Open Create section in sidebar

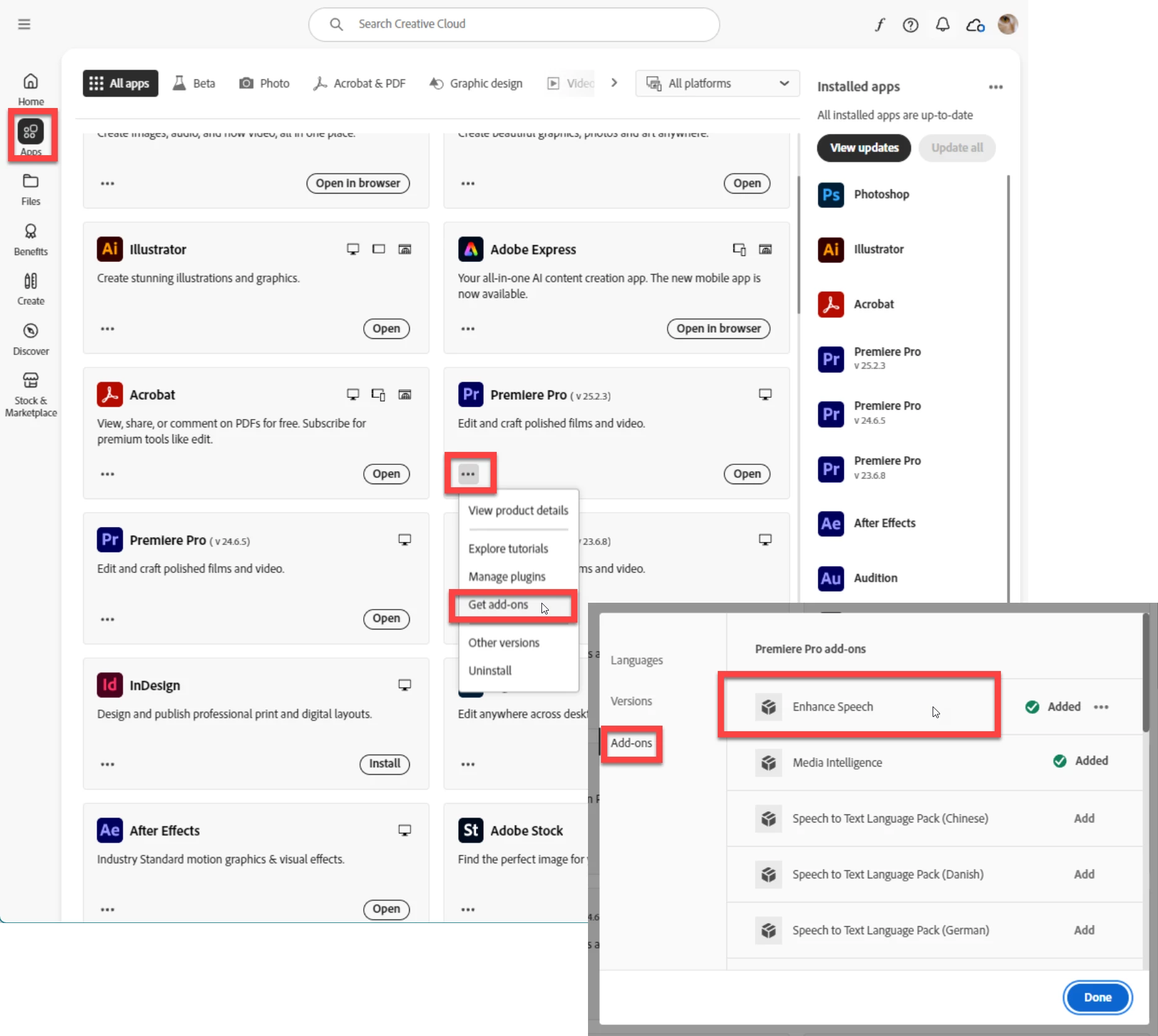pyautogui.click(x=30, y=289)
